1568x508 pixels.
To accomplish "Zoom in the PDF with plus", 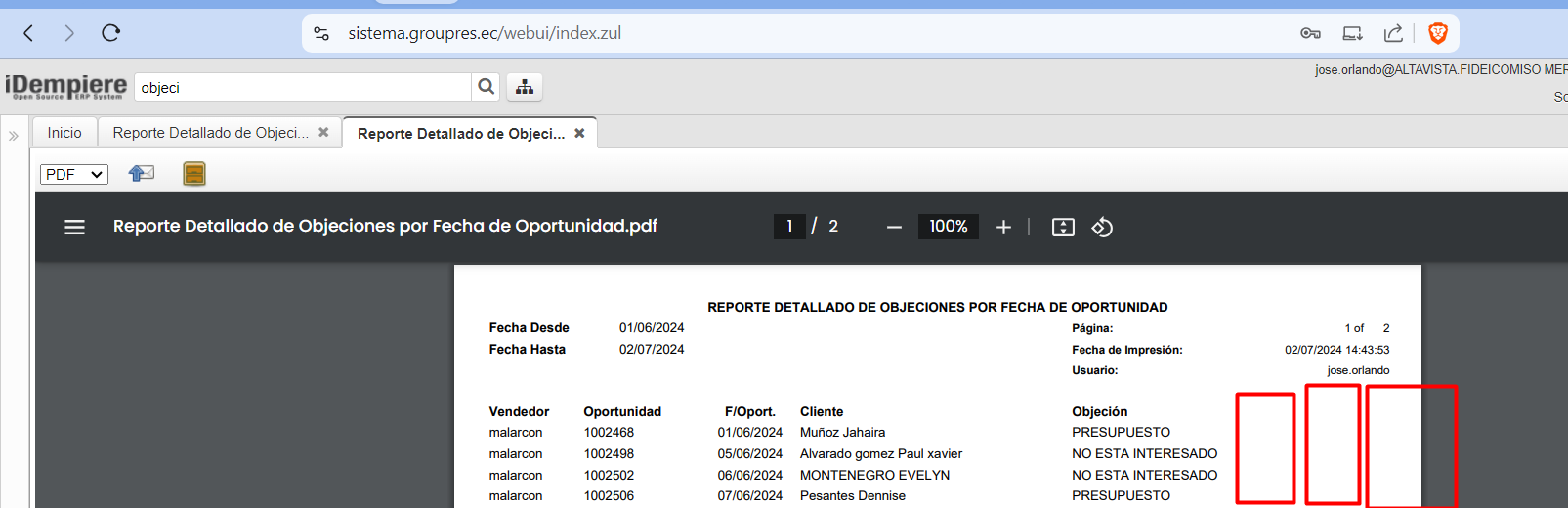I will point(1003,227).
